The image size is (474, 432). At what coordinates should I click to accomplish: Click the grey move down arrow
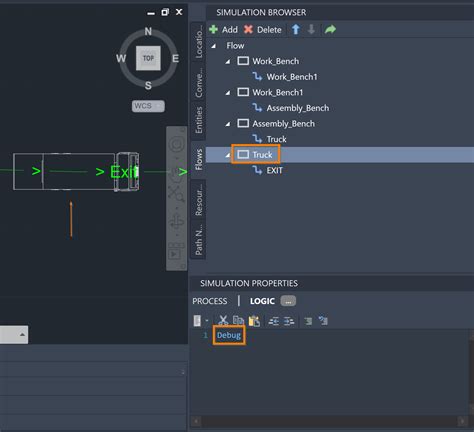point(311,30)
